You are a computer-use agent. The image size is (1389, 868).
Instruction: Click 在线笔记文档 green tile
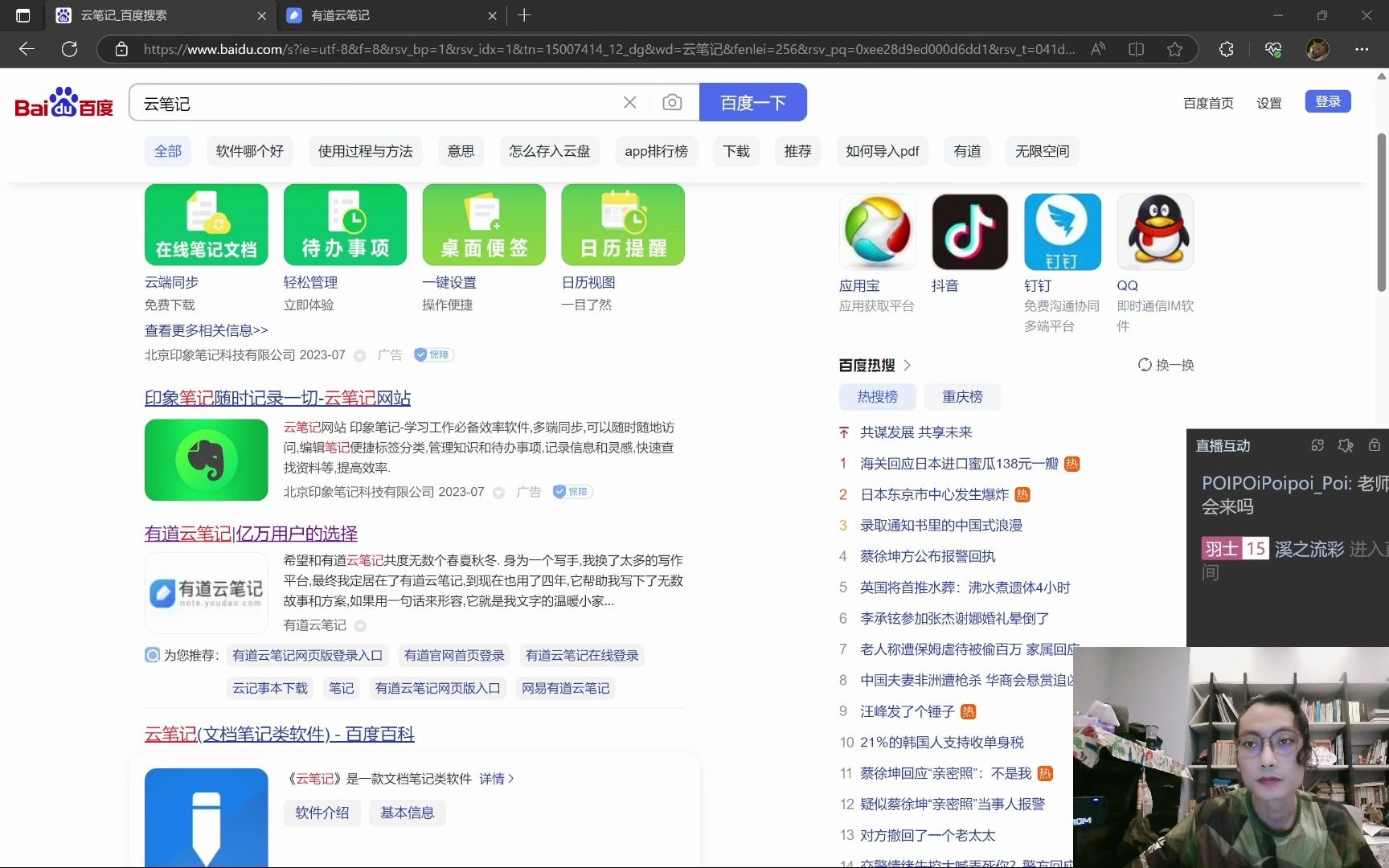tap(207, 224)
